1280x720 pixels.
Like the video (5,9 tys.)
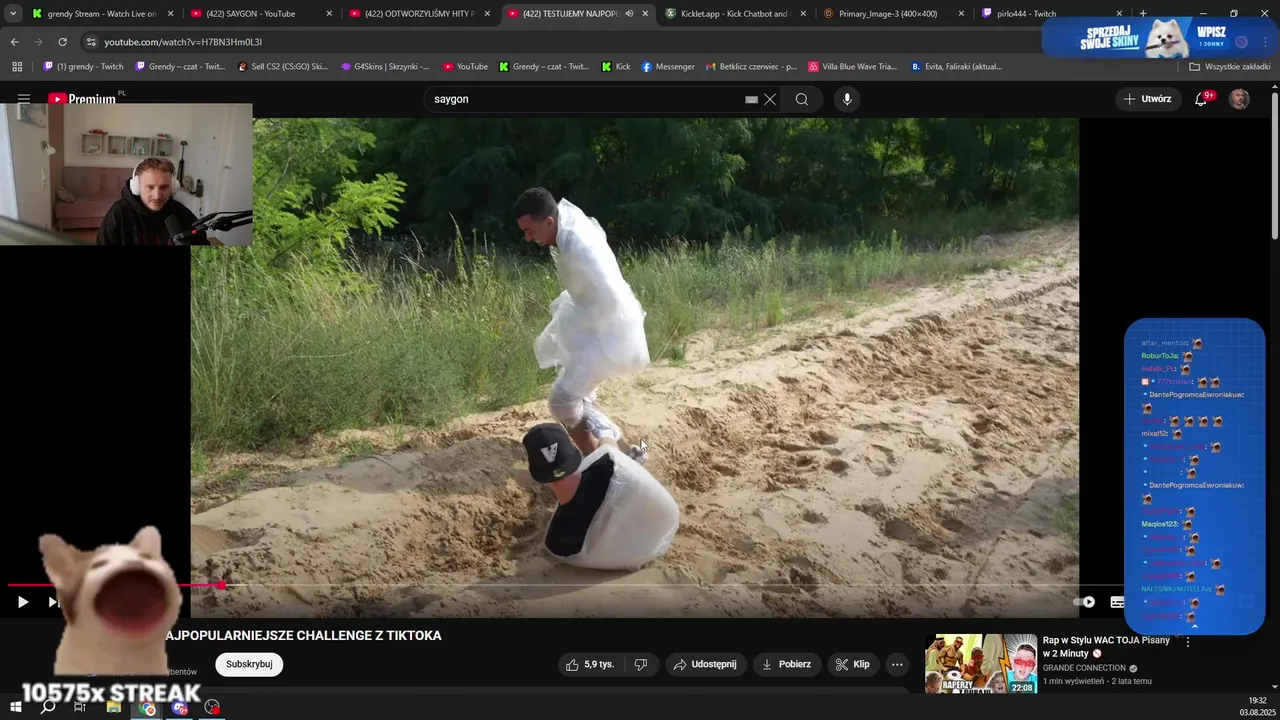pyautogui.click(x=590, y=664)
